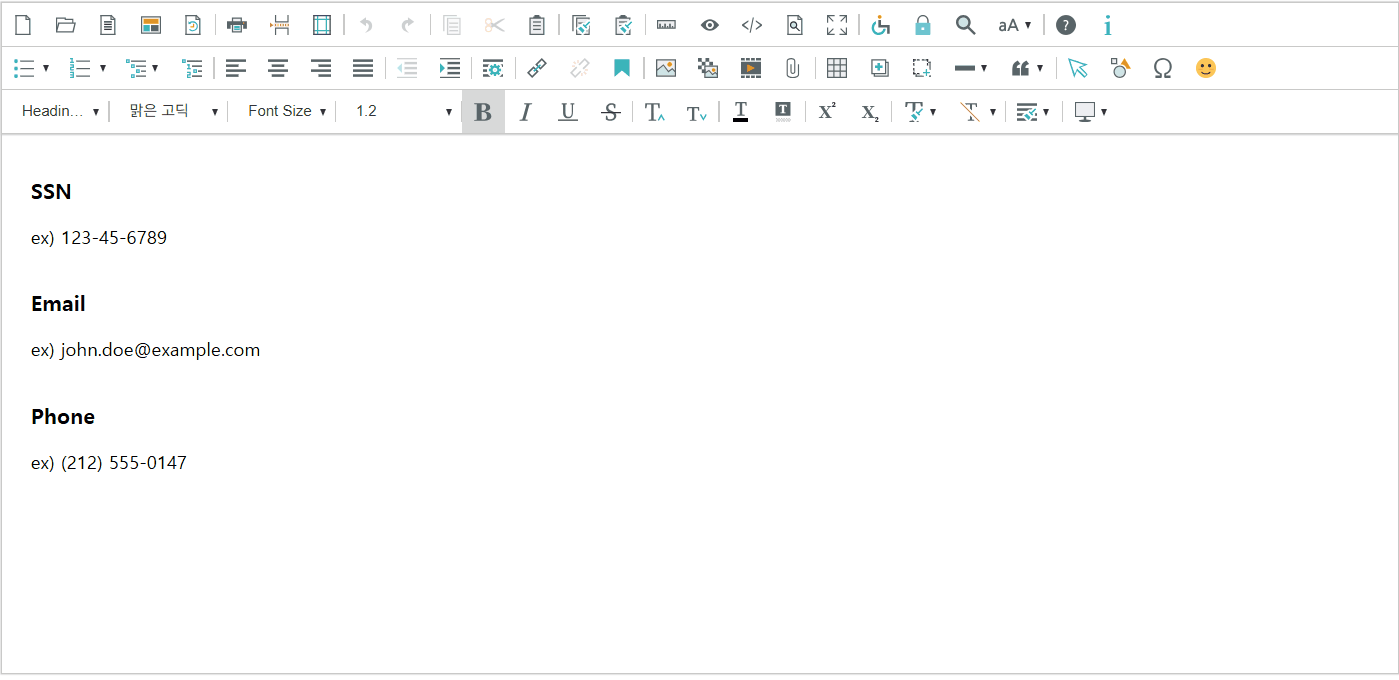Undo the last action

366,25
